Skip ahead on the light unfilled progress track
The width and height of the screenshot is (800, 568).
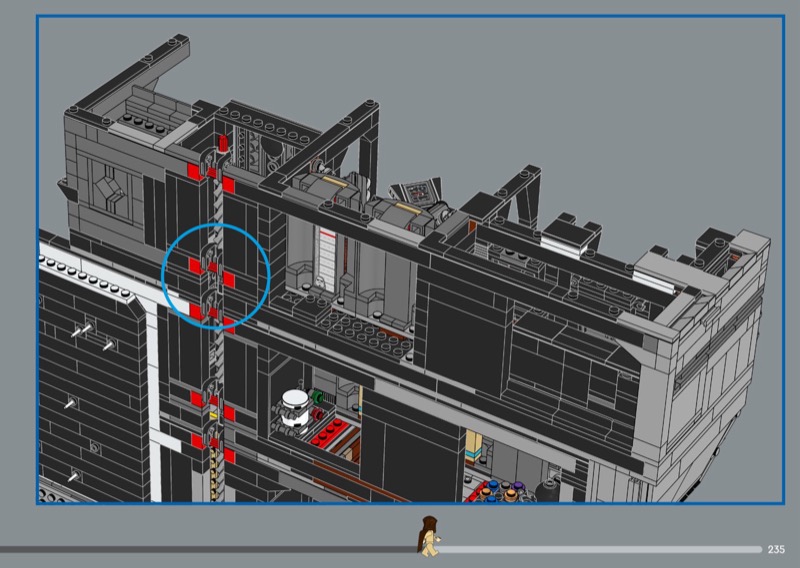coord(600,549)
